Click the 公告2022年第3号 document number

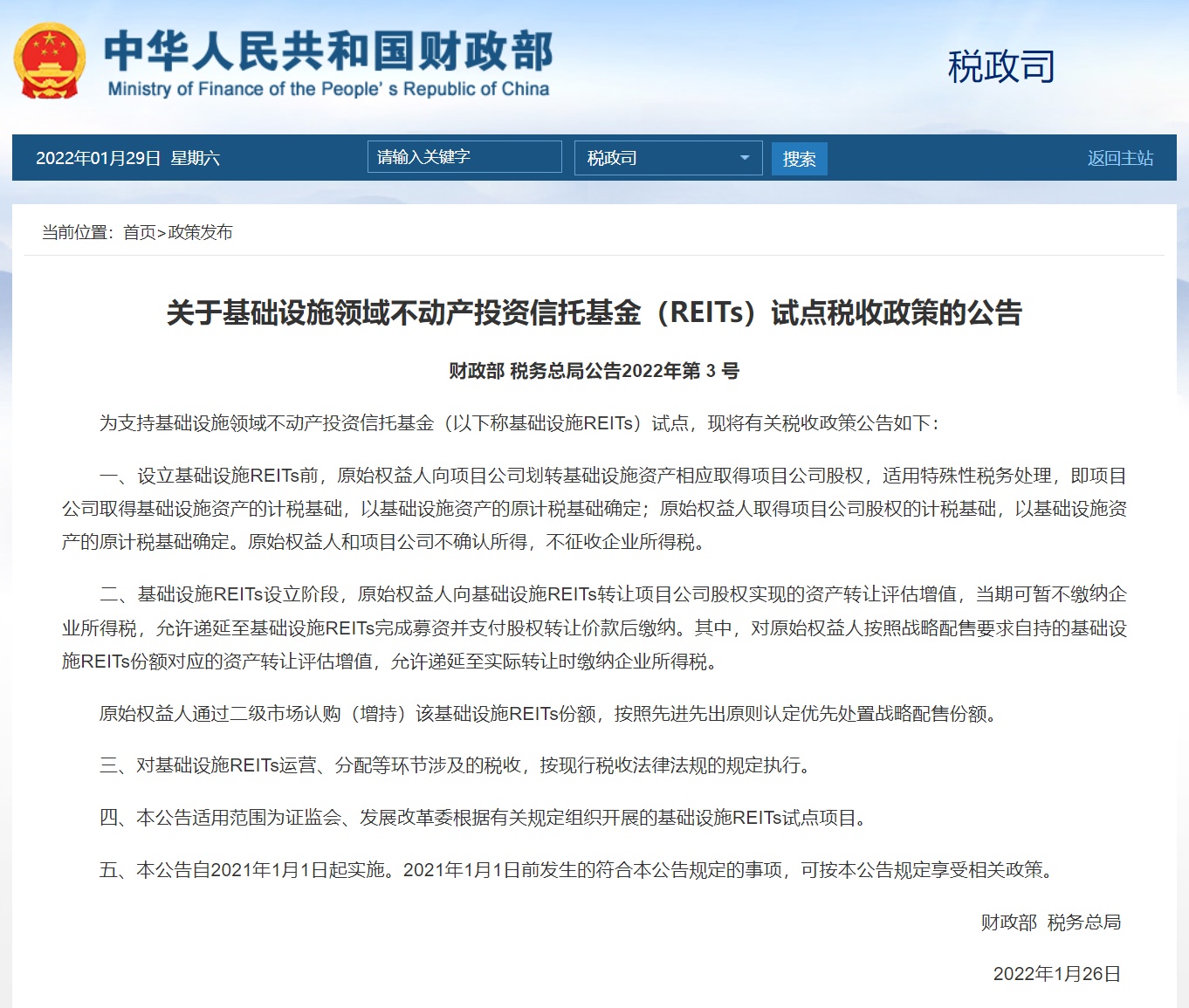(594, 371)
